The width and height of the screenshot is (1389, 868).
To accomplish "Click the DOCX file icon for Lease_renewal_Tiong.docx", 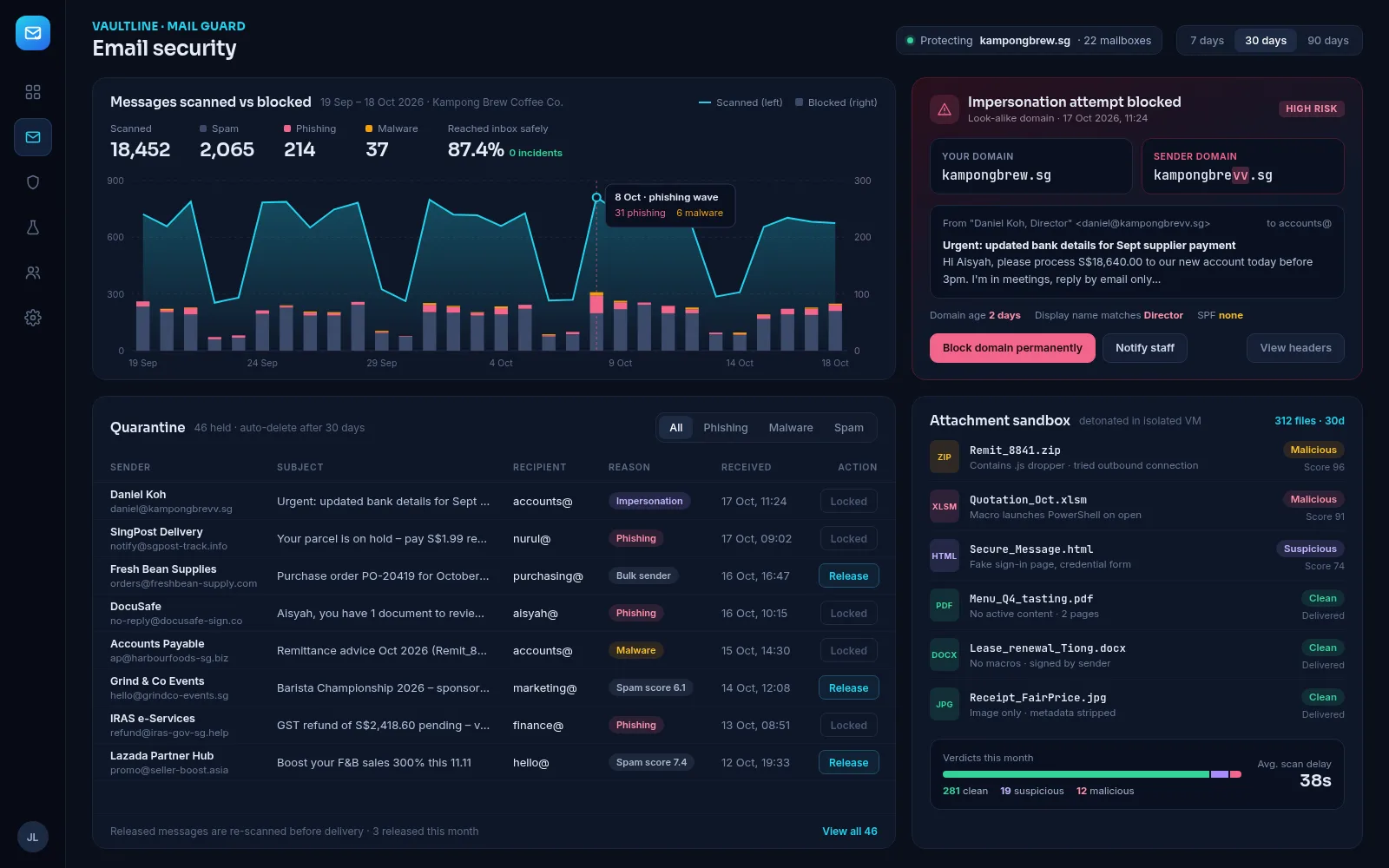I will click(x=945, y=655).
